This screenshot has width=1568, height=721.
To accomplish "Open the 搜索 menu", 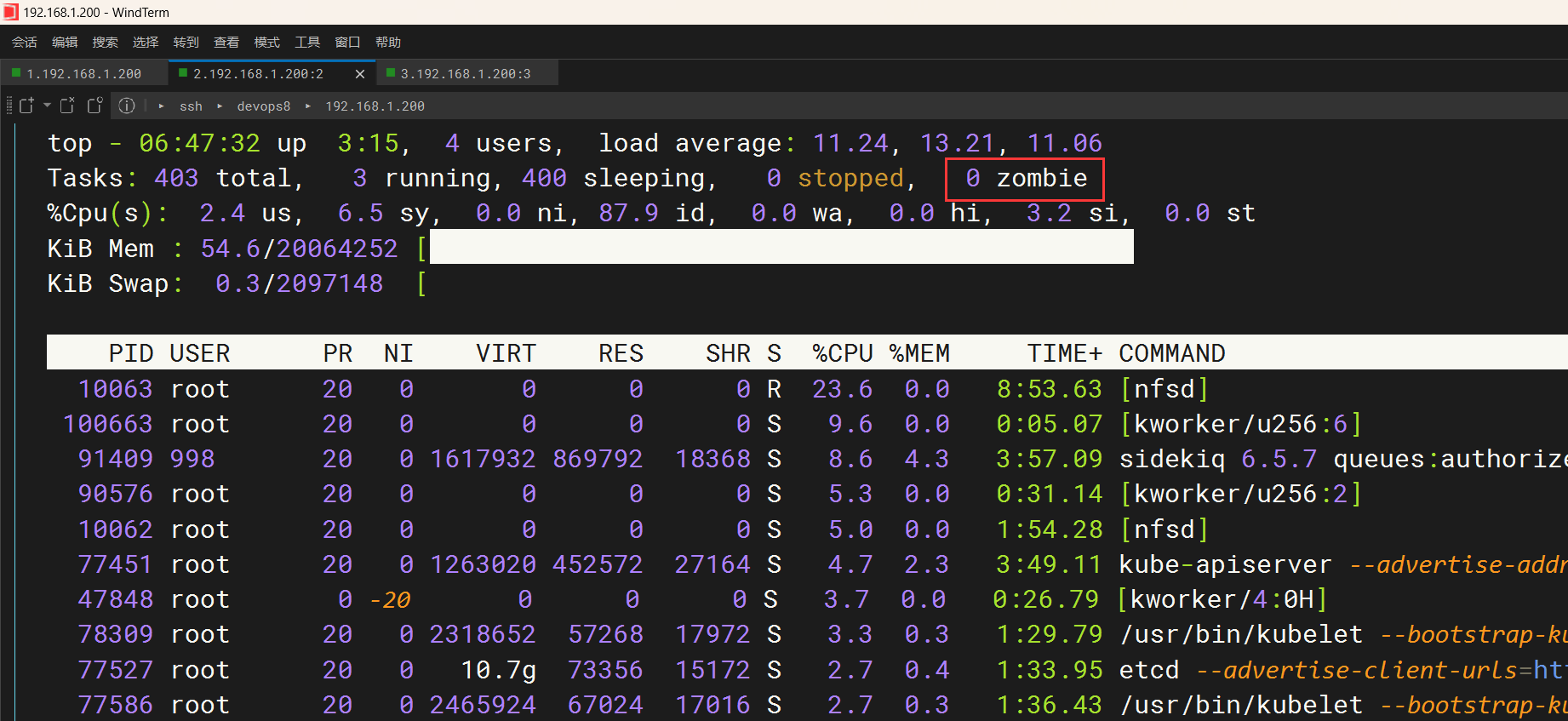I will 106,42.
